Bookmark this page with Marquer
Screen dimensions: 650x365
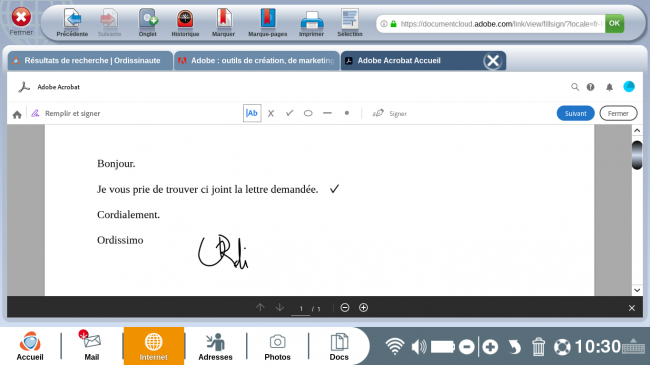[223, 23]
